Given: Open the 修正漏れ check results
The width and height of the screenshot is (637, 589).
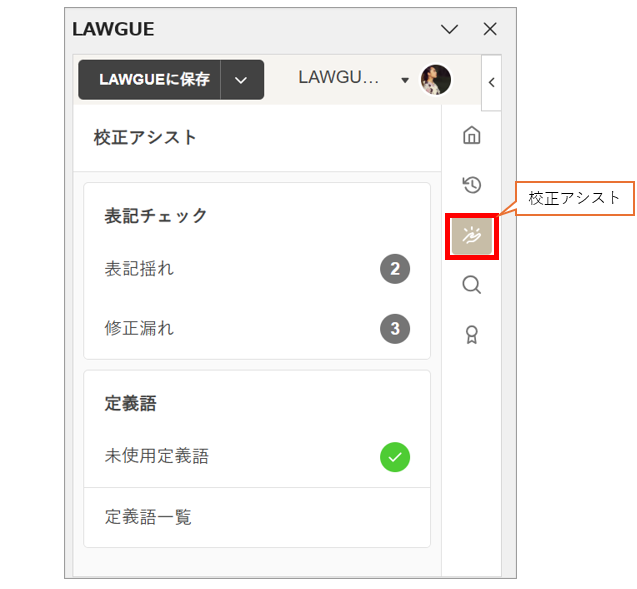Looking at the screenshot, I should click(x=140, y=328).
